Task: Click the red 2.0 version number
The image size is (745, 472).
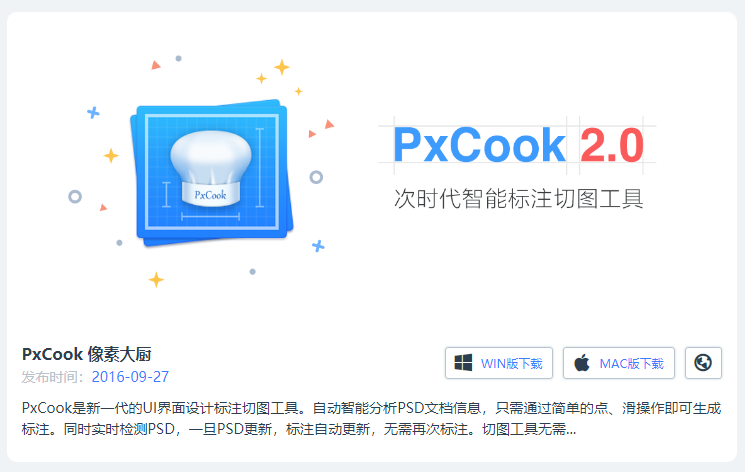Action: [x=611, y=145]
